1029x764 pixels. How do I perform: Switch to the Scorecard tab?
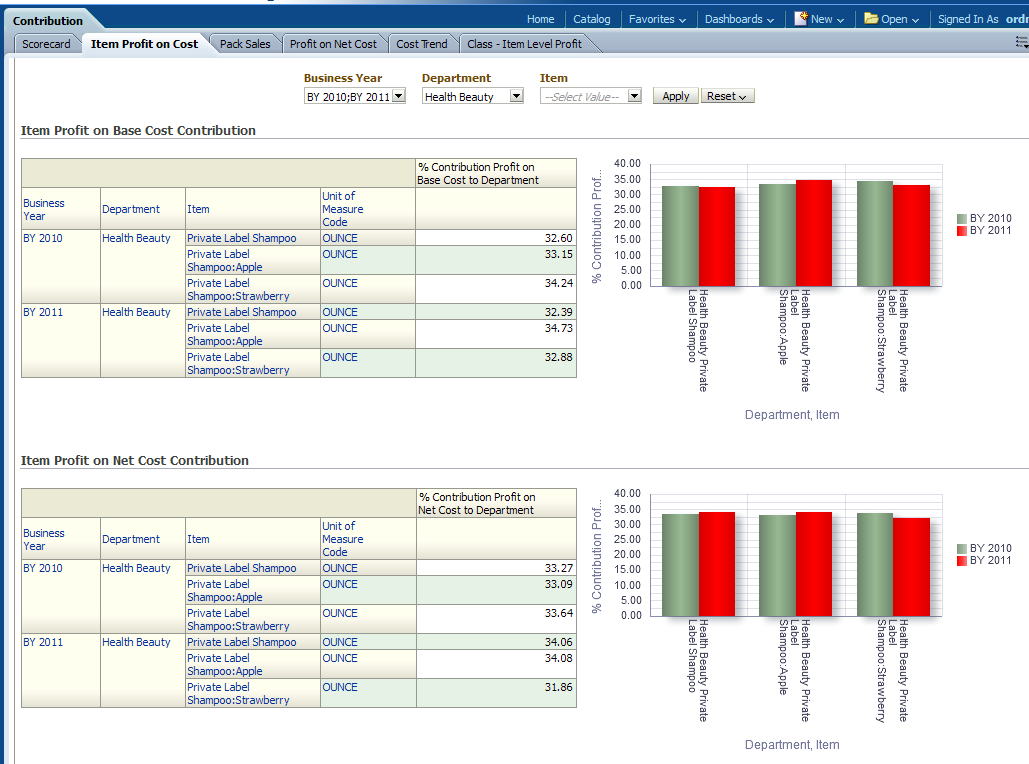coord(46,44)
